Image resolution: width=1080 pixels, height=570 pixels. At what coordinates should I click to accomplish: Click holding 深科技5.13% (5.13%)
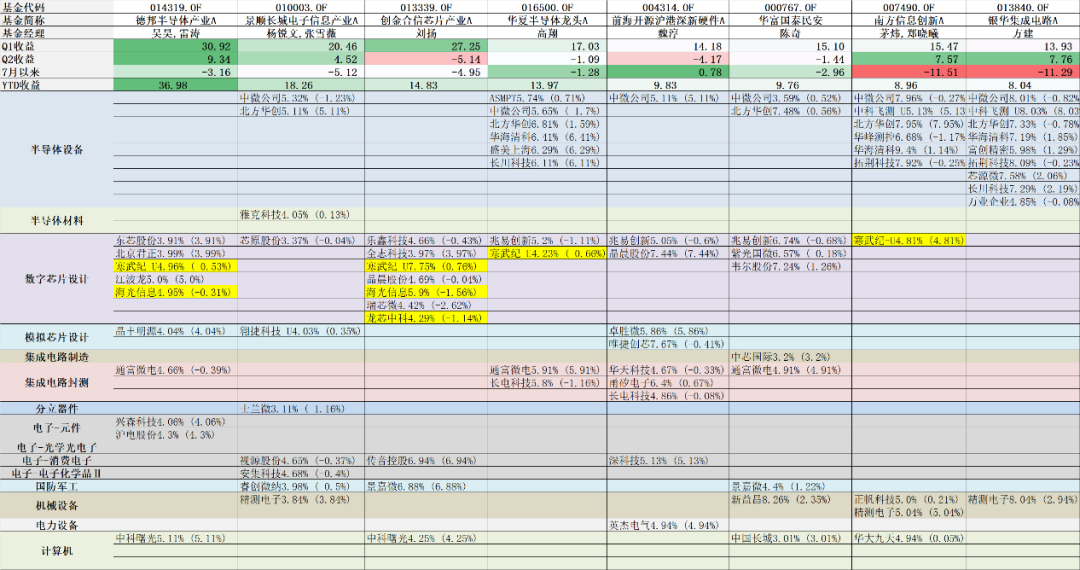click(659, 460)
